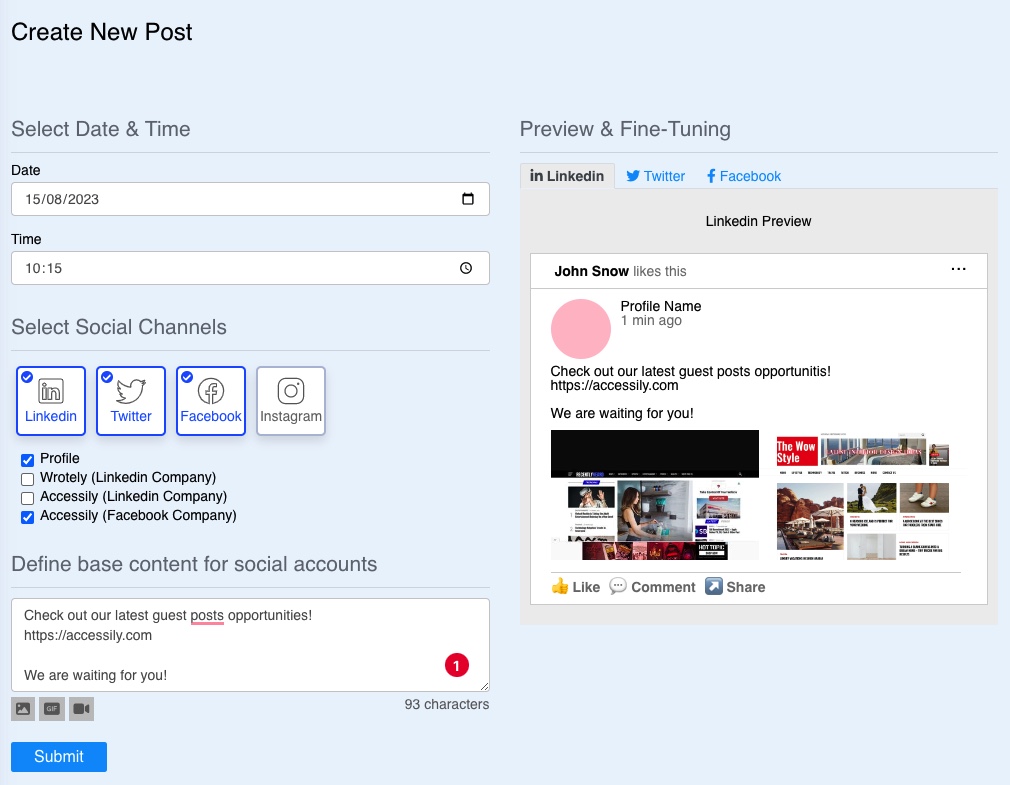
Task: Enable the Instagram social channel
Action: [290, 400]
